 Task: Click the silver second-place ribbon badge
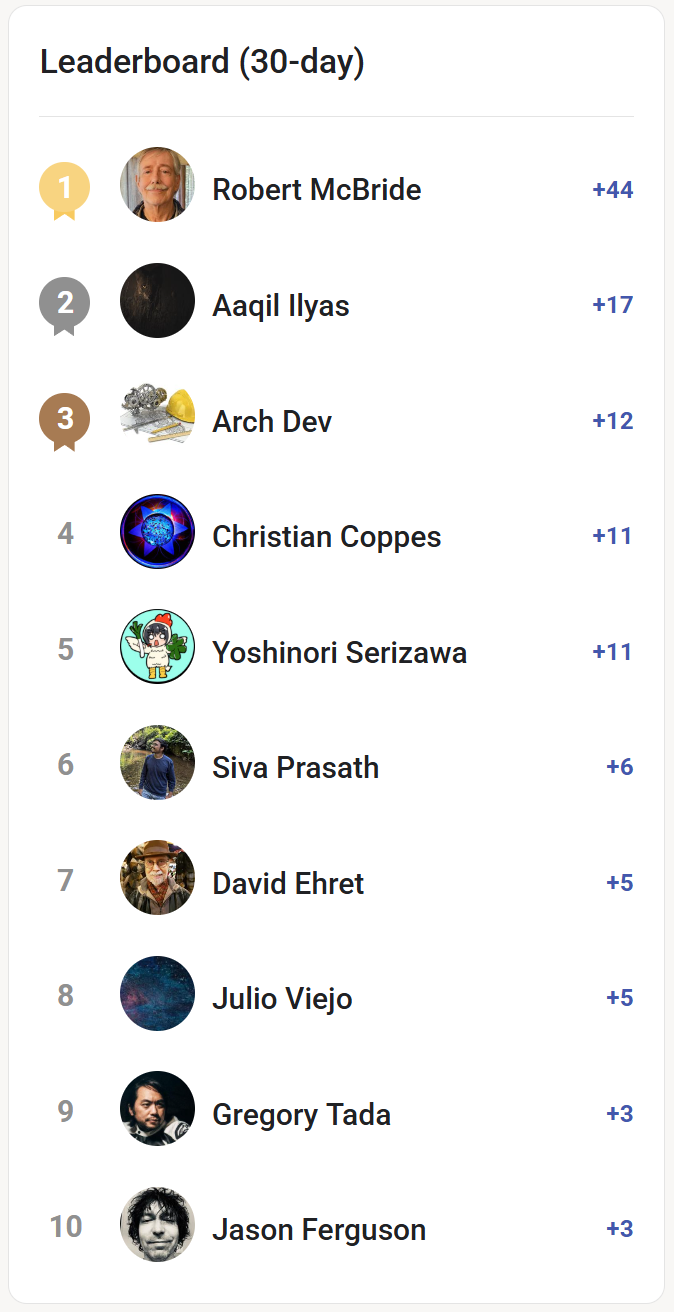pos(64,301)
